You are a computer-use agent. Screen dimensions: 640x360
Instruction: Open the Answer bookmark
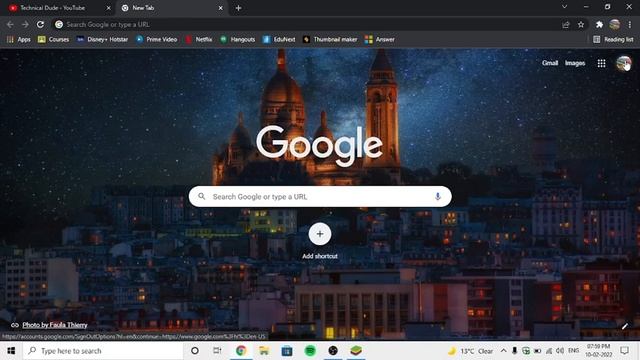[380, 39]
